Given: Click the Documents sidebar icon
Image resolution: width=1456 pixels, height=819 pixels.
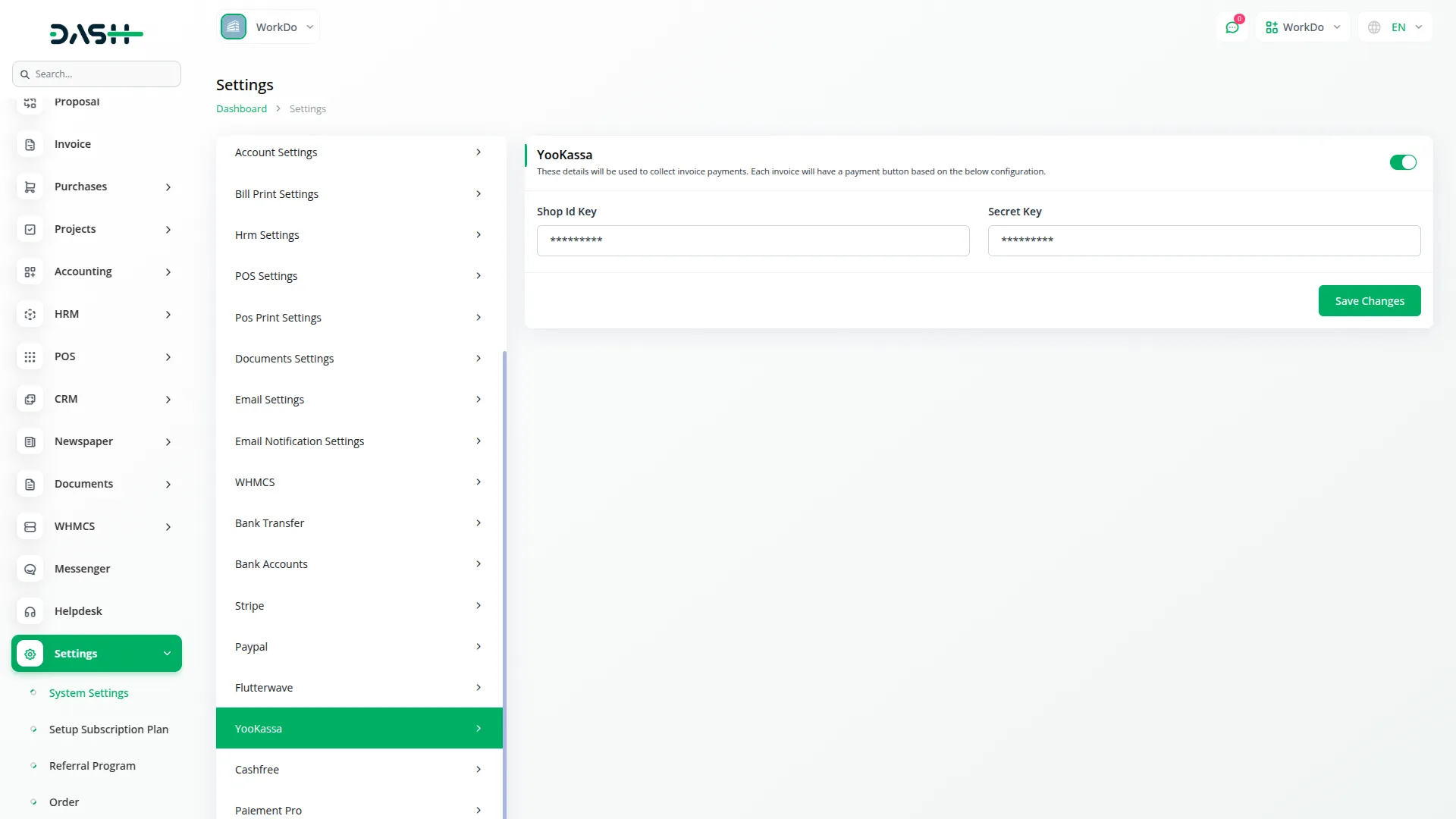Looking at the screenshot, I should (30, 484).
